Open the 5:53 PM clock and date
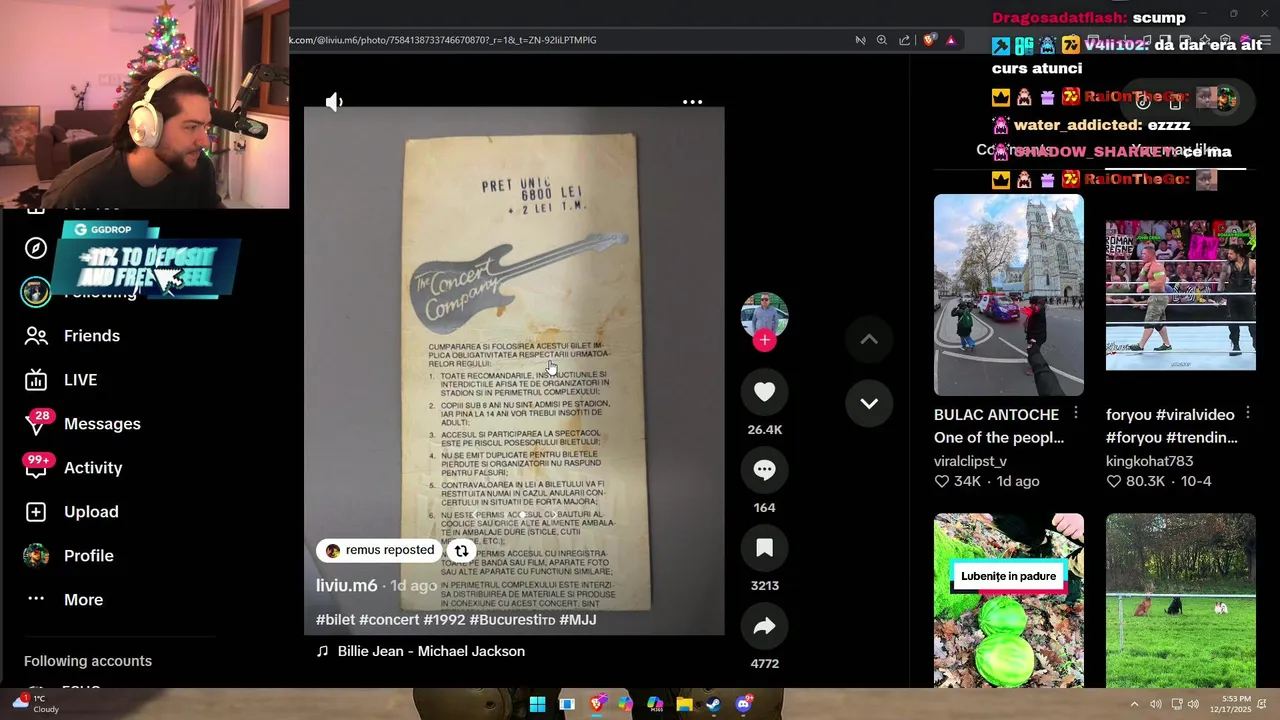Image resolution: width=1280 pixels, height=720 pixels. click(x=1229, y=704)
